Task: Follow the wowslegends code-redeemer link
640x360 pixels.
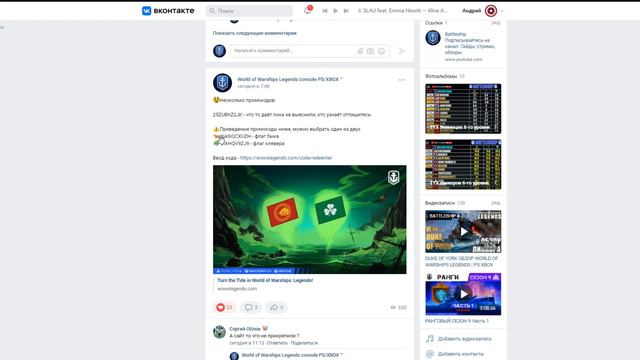Action: pyautogui.click(x=286, y=158)
